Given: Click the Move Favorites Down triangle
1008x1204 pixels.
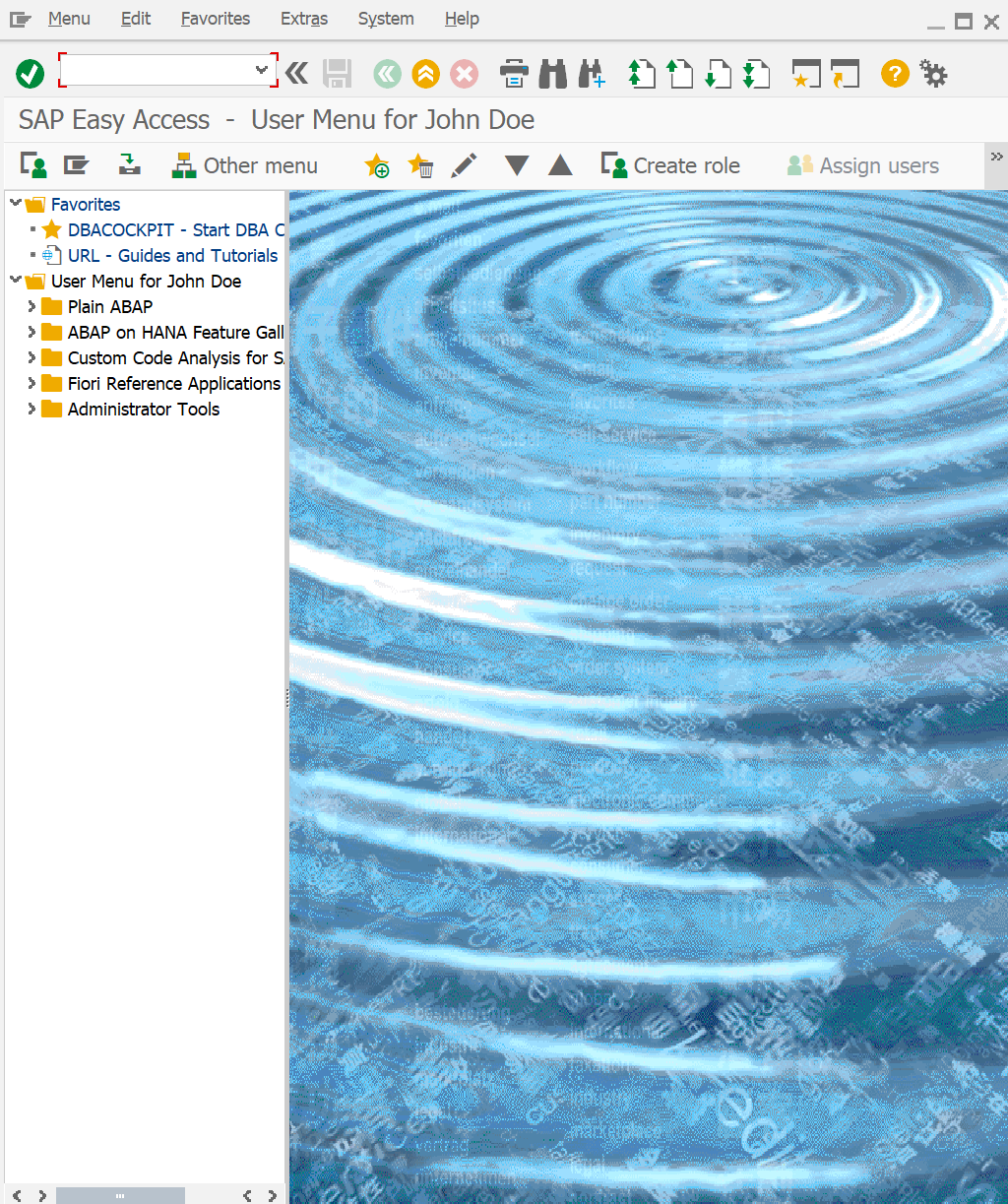Looking at the screenshot, I should (517, 165).
